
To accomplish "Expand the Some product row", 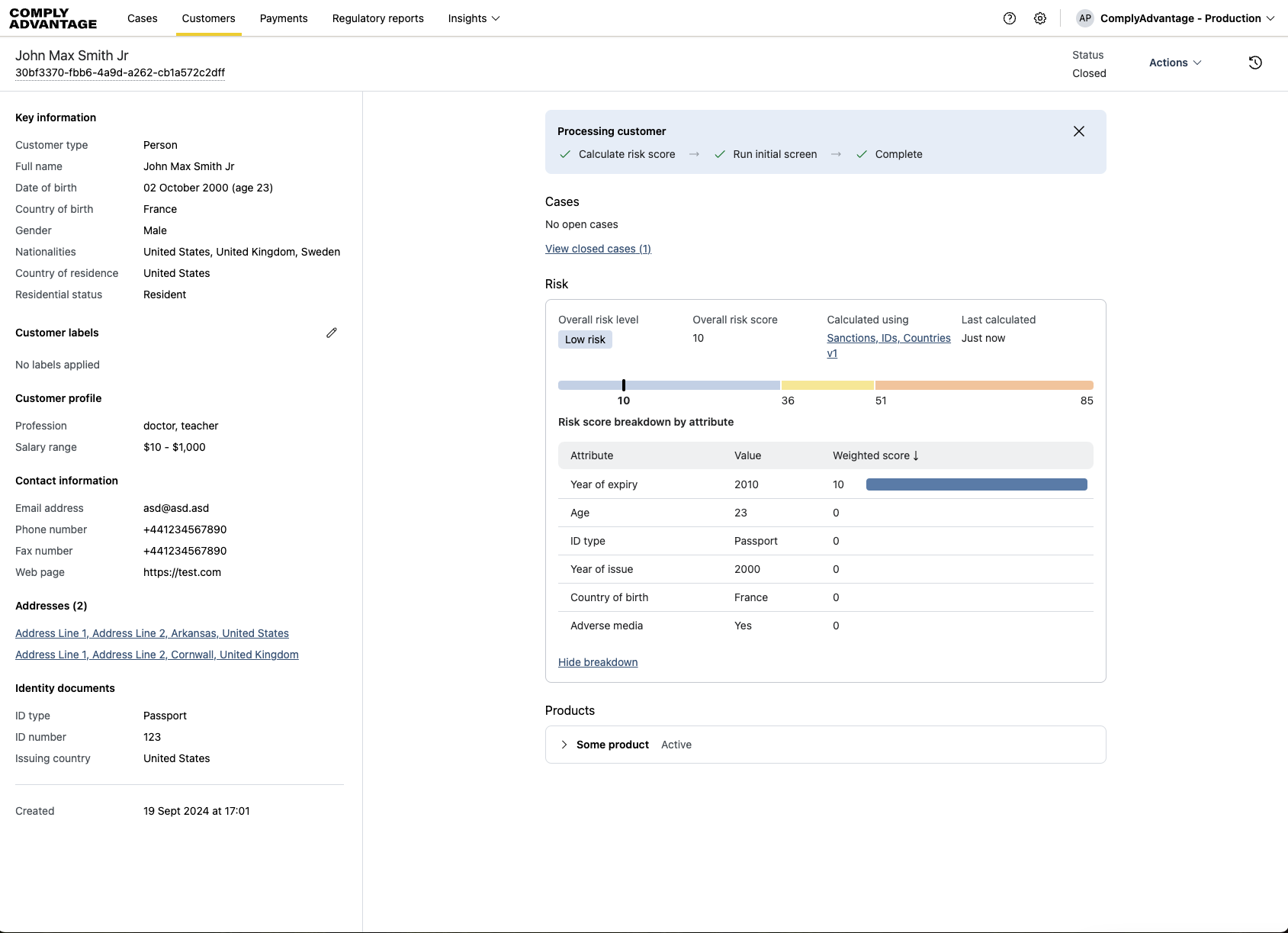I will (x=564, y=745).
